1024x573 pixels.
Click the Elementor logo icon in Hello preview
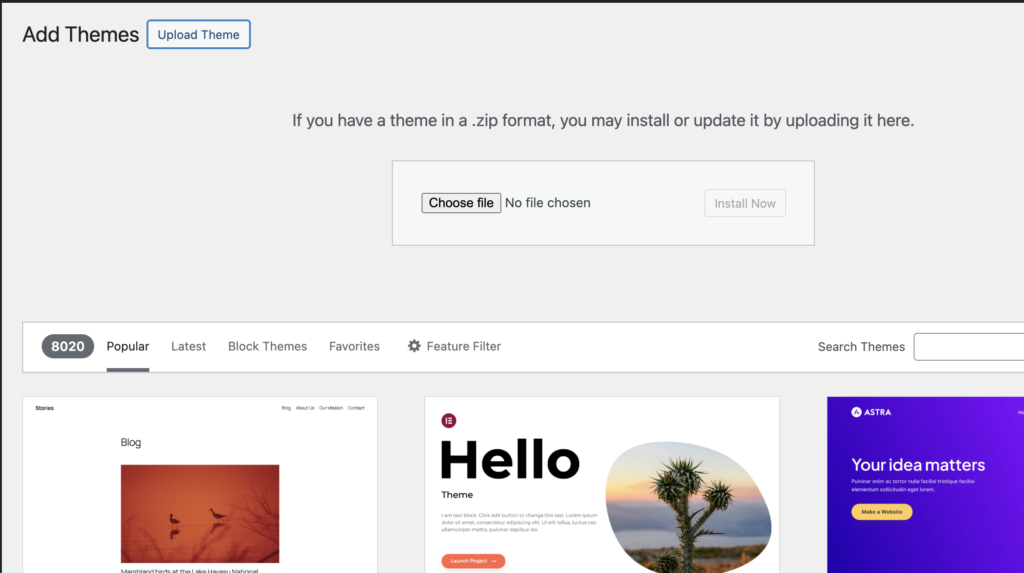[449, 421]
